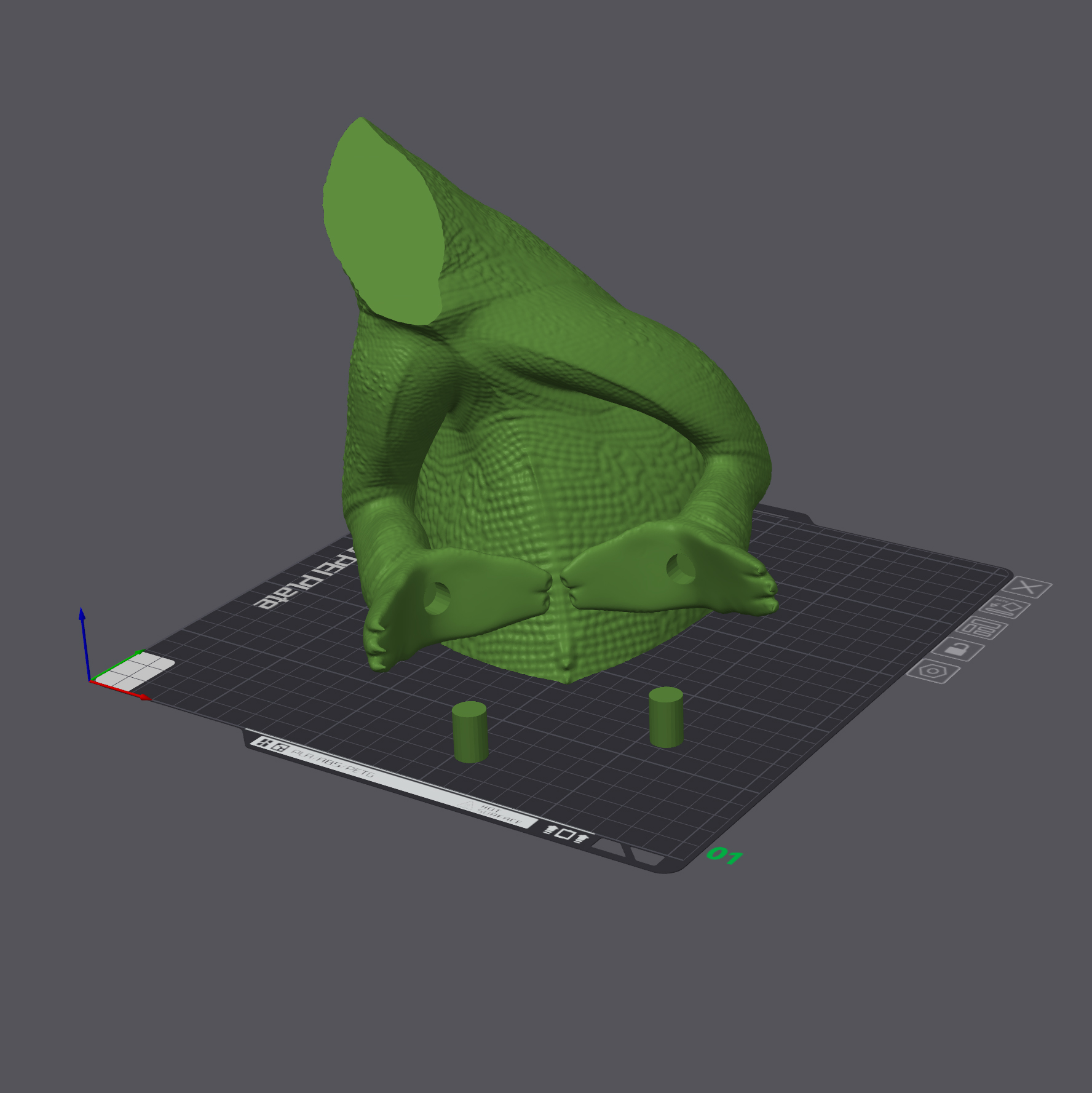The height and width of the screenshot is (1093, 1092).
Task: Toggle the plate lock icon
Action: (958, 649)
